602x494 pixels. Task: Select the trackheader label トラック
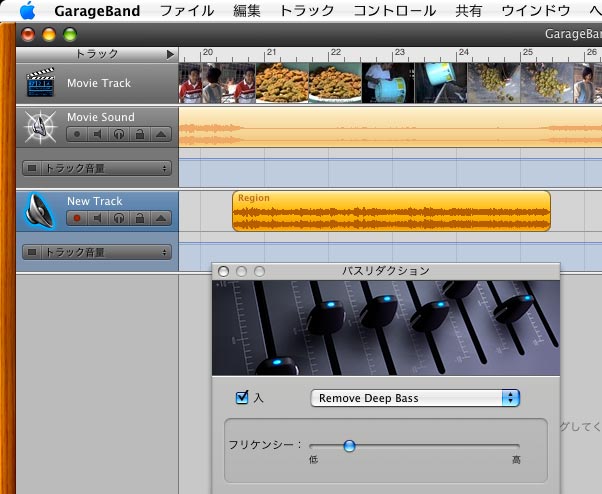97,54
